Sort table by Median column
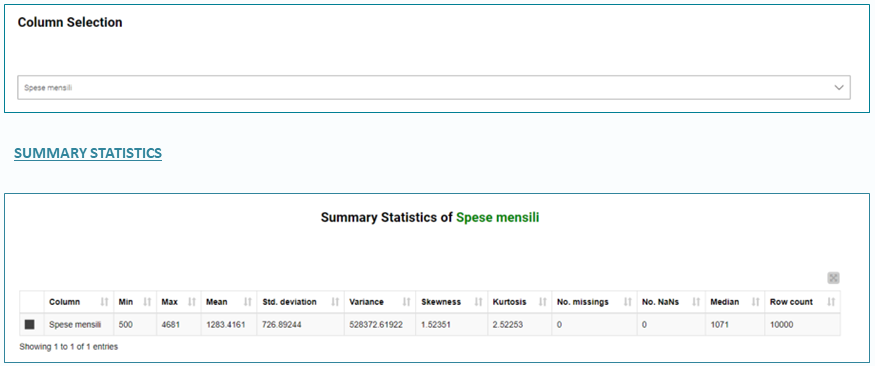This screenshot has width=875, height=366. [x=735, y=302]
